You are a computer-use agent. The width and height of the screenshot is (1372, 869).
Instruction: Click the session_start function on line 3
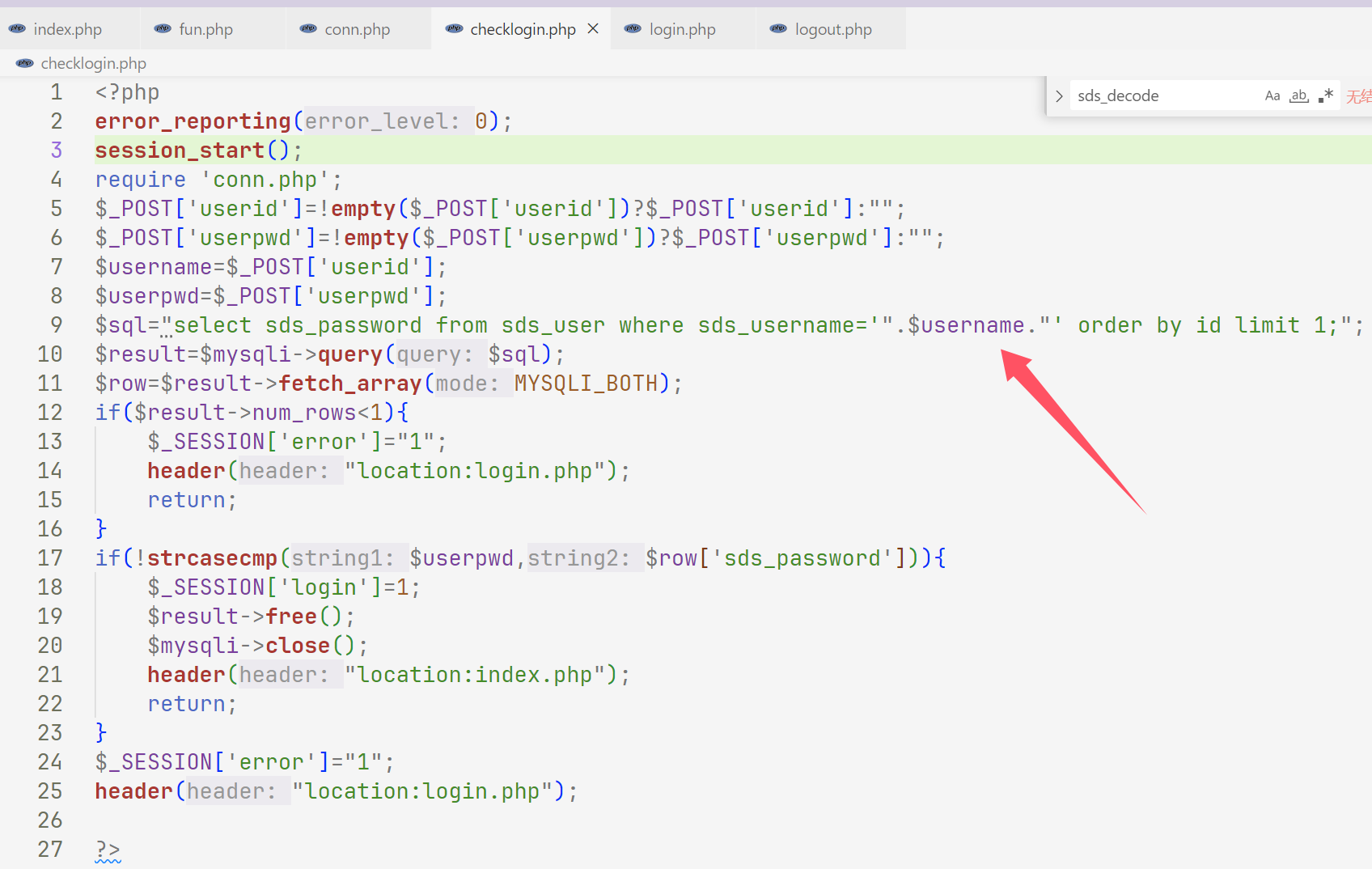tap(180, 150)
